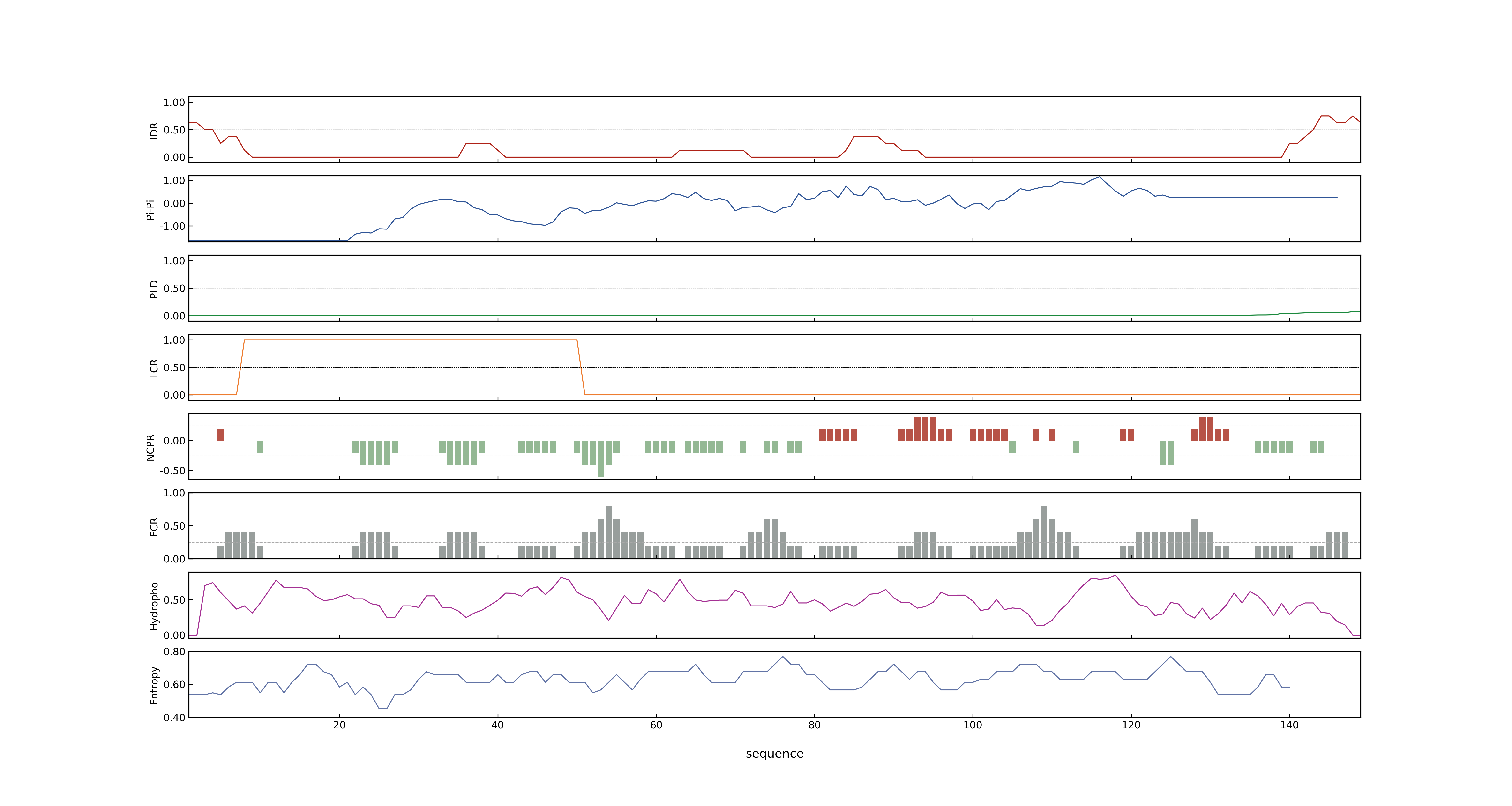The image size is (1512, 806).
Task: Click the NCPR -0.50 tick label
Action: tap(172, 471)
